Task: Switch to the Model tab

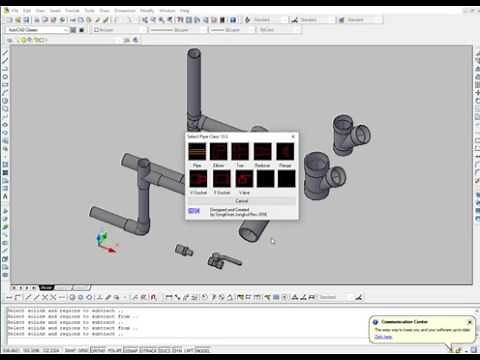Action: coord(47,287)
